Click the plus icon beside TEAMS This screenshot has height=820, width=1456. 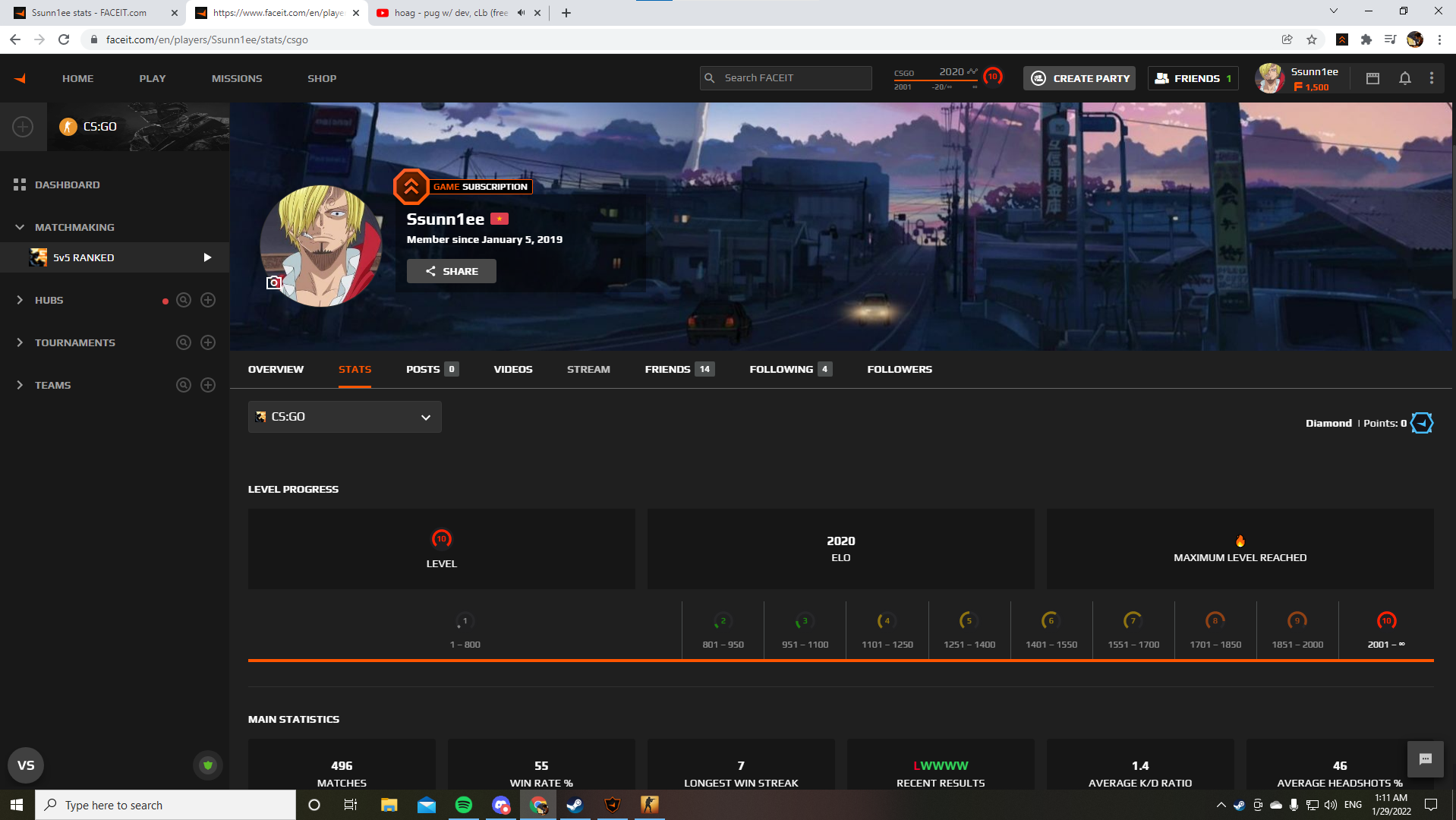(208, 385)
